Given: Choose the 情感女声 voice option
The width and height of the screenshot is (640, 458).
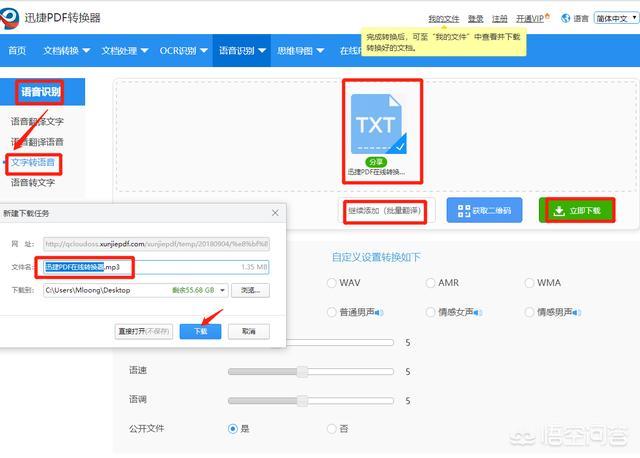Looking at the screenshot, I should [430, 312].
